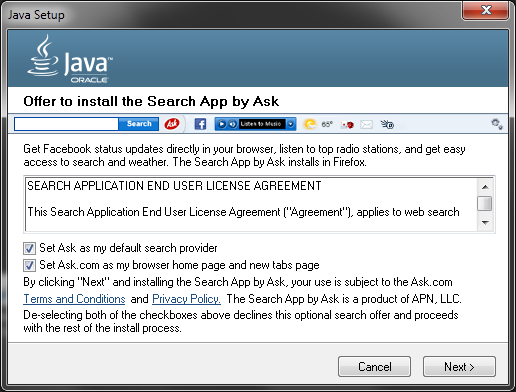
Task: Click the Ask toolbar search input field
Action: (66, 124)
